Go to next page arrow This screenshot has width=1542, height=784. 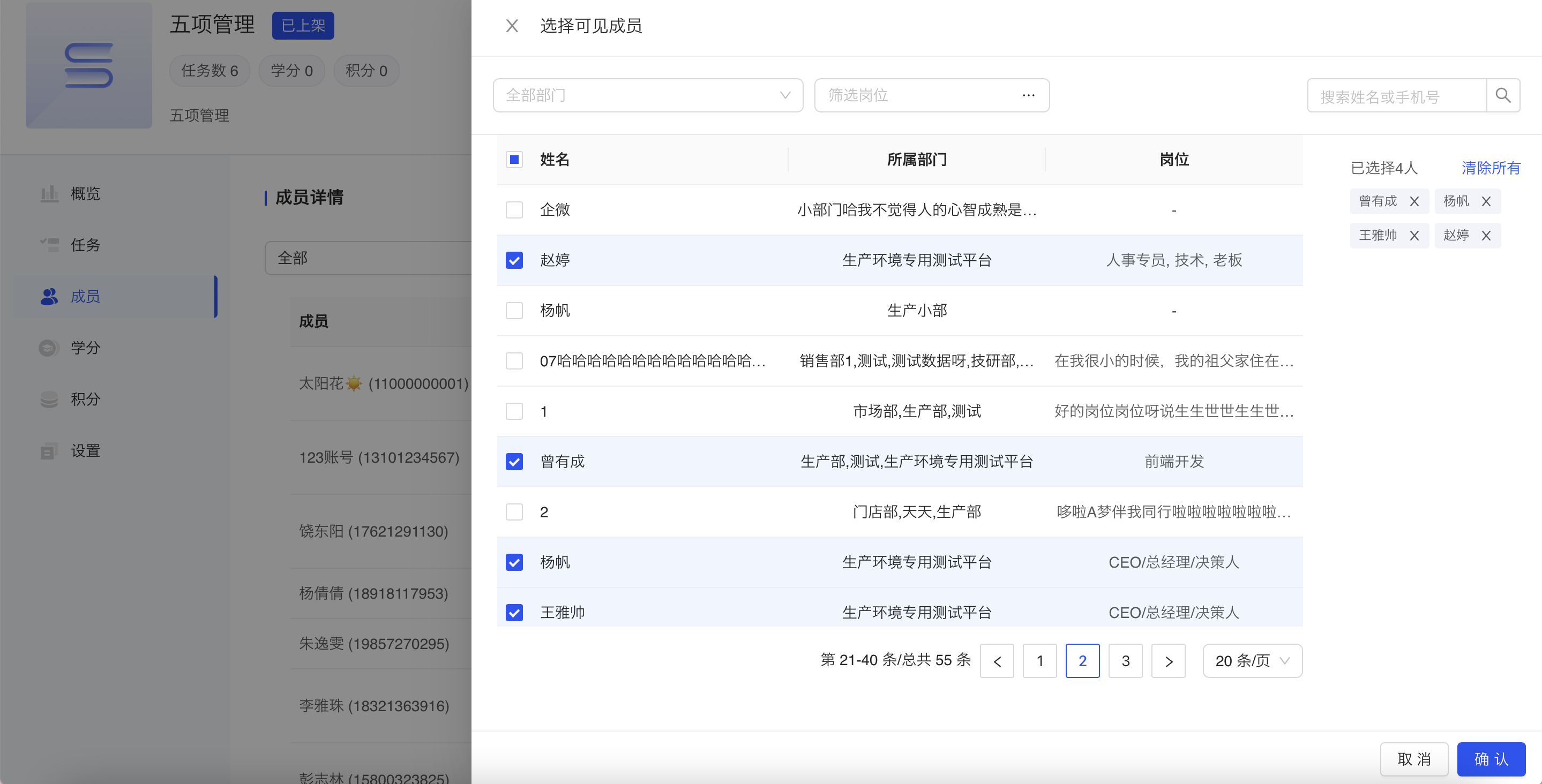coord(1169,661)
